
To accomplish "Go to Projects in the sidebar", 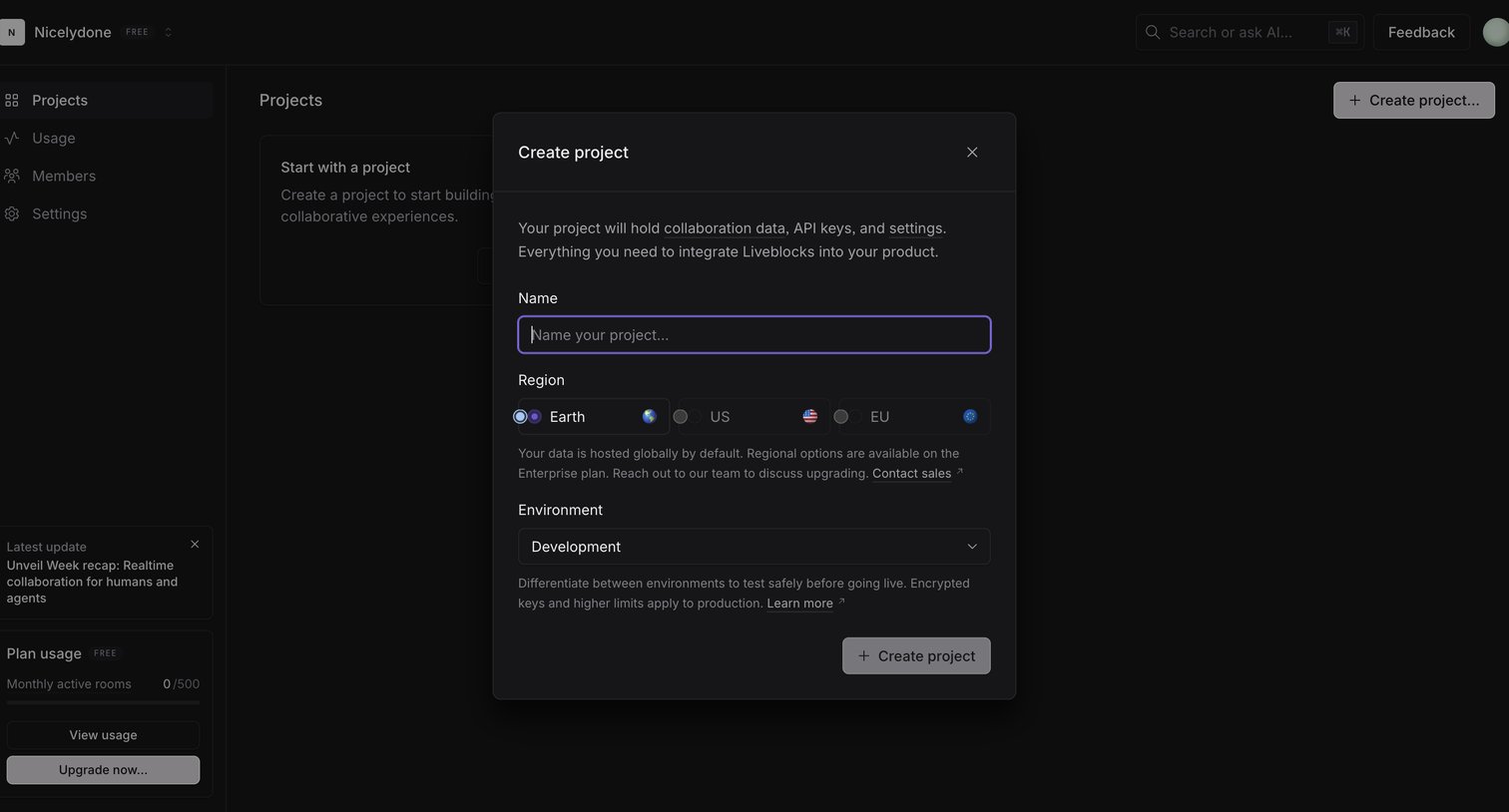I will tap(106, 100).
